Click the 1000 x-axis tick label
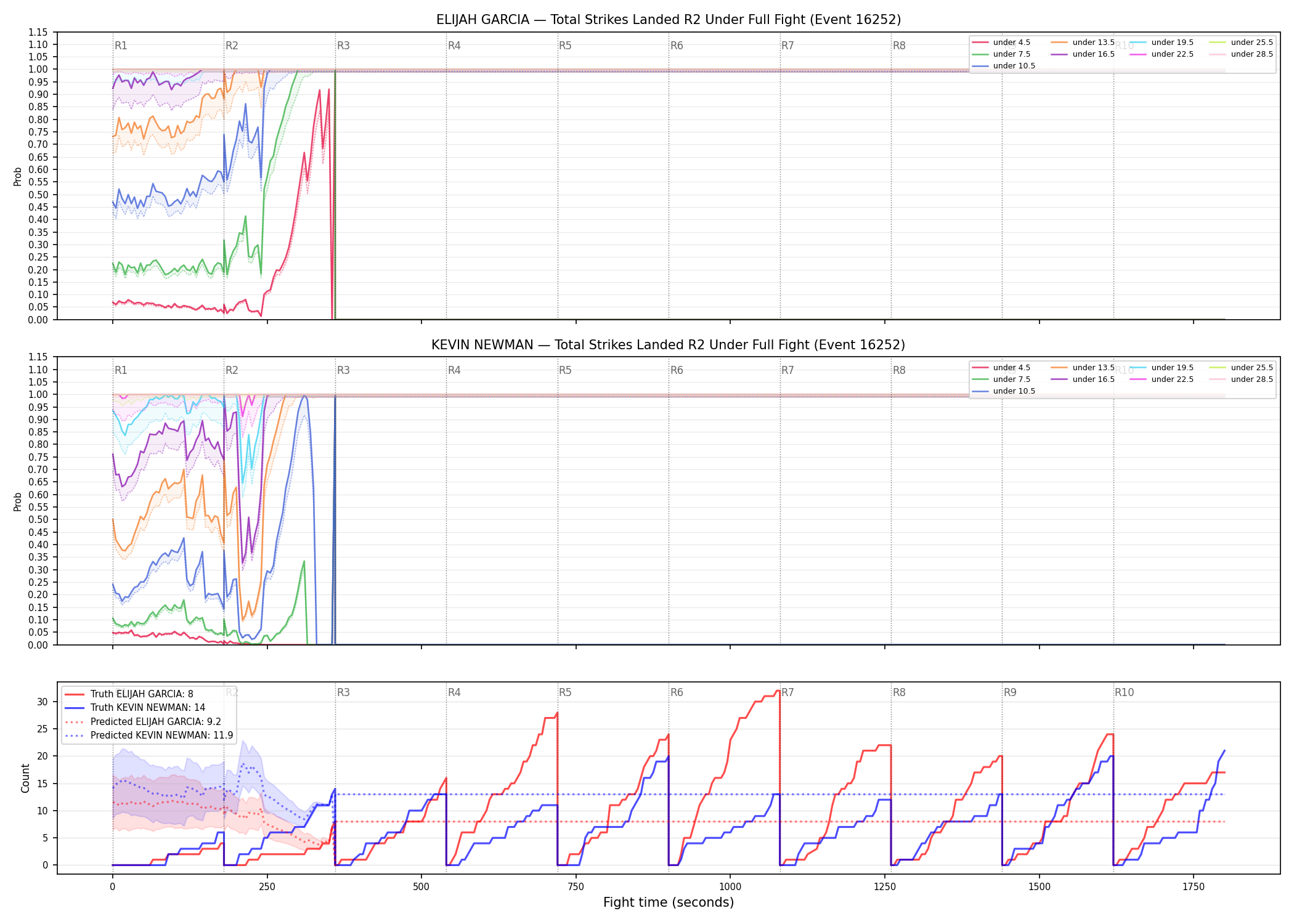 pyautogui.click(x=730, y=887)
